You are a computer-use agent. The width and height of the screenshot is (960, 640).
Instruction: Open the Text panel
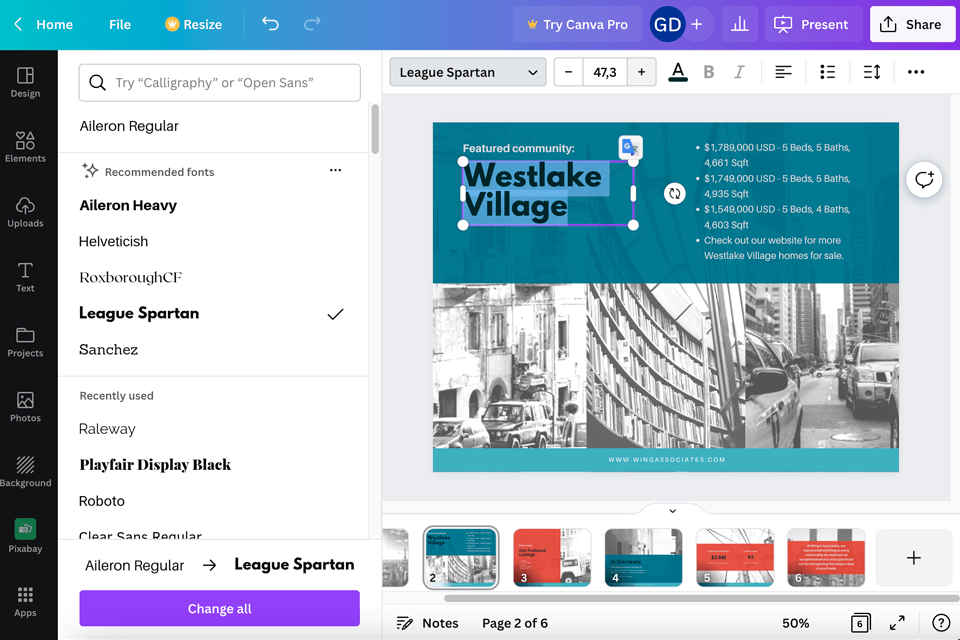pyautogui.click(x=25, y=277)
